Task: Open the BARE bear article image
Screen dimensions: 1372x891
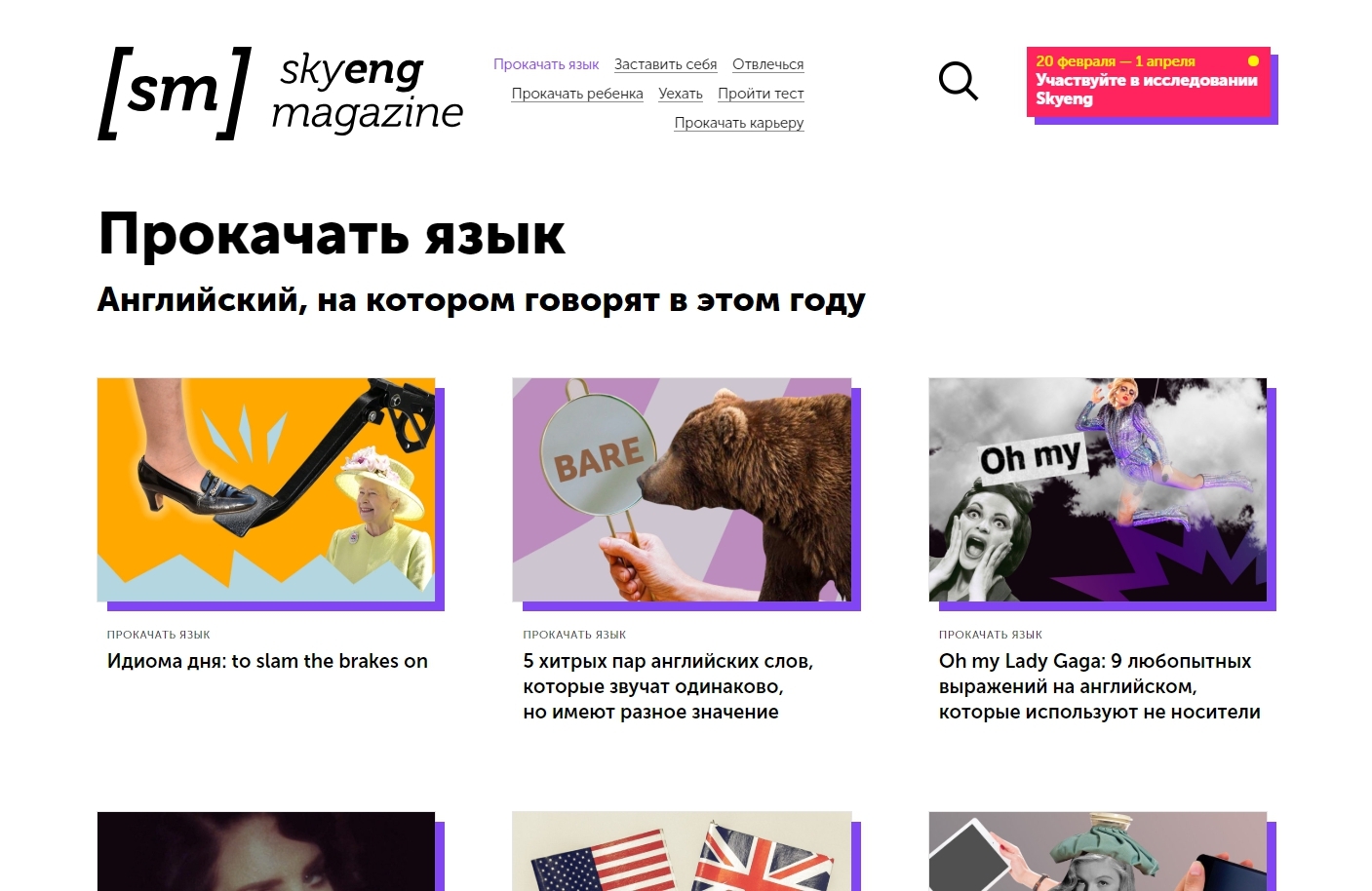Action: point(682,489)
